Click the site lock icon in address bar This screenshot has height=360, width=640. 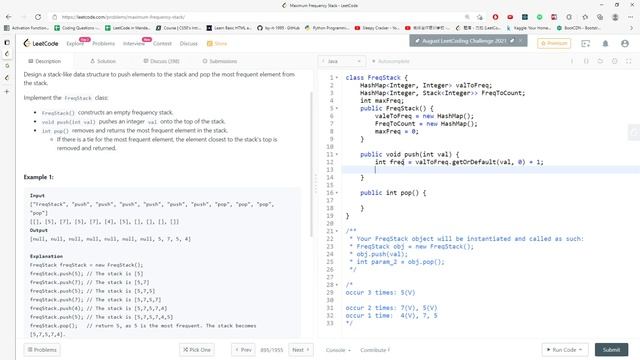[54, 17]
